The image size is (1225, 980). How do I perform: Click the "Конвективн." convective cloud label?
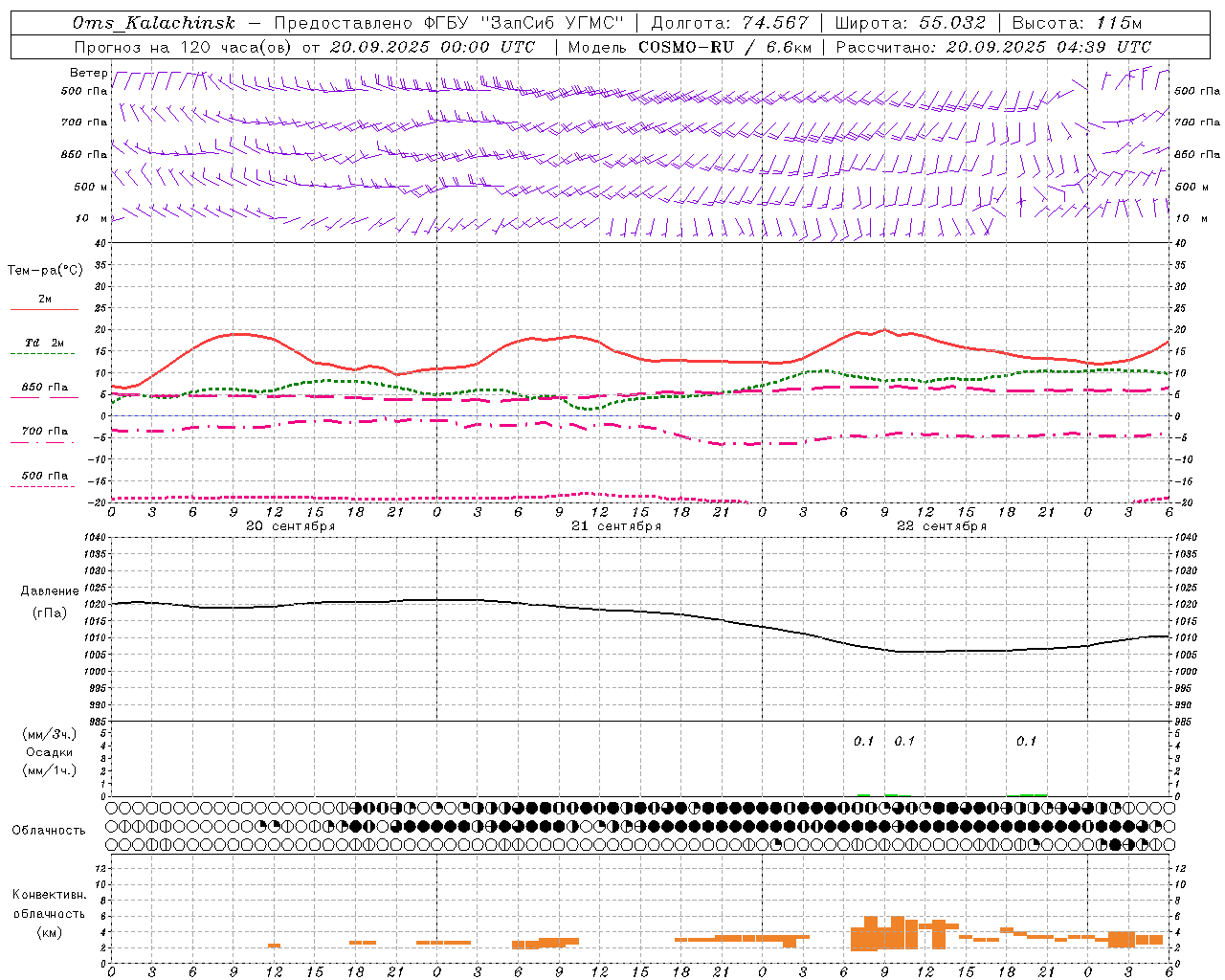pyautogui.click(x=49, y=895)
